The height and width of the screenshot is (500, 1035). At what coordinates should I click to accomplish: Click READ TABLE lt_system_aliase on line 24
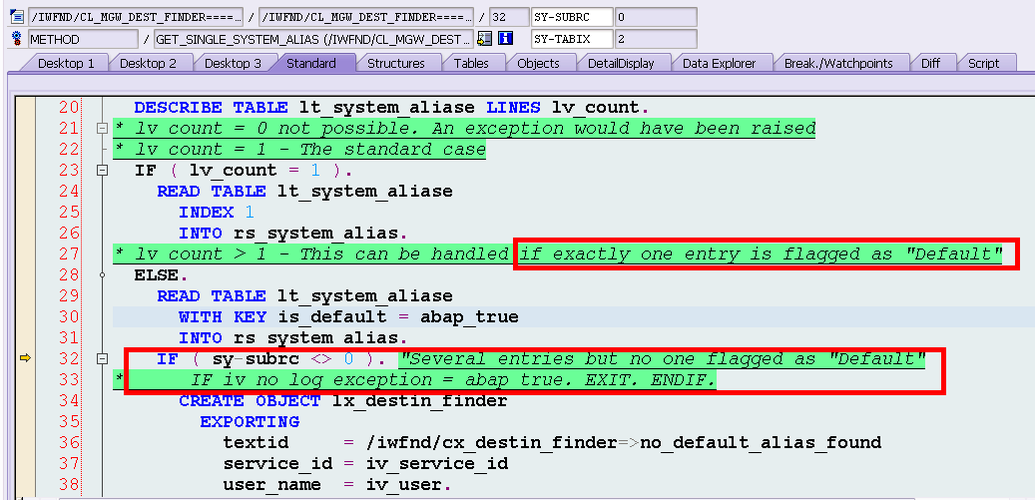point(304,192)
